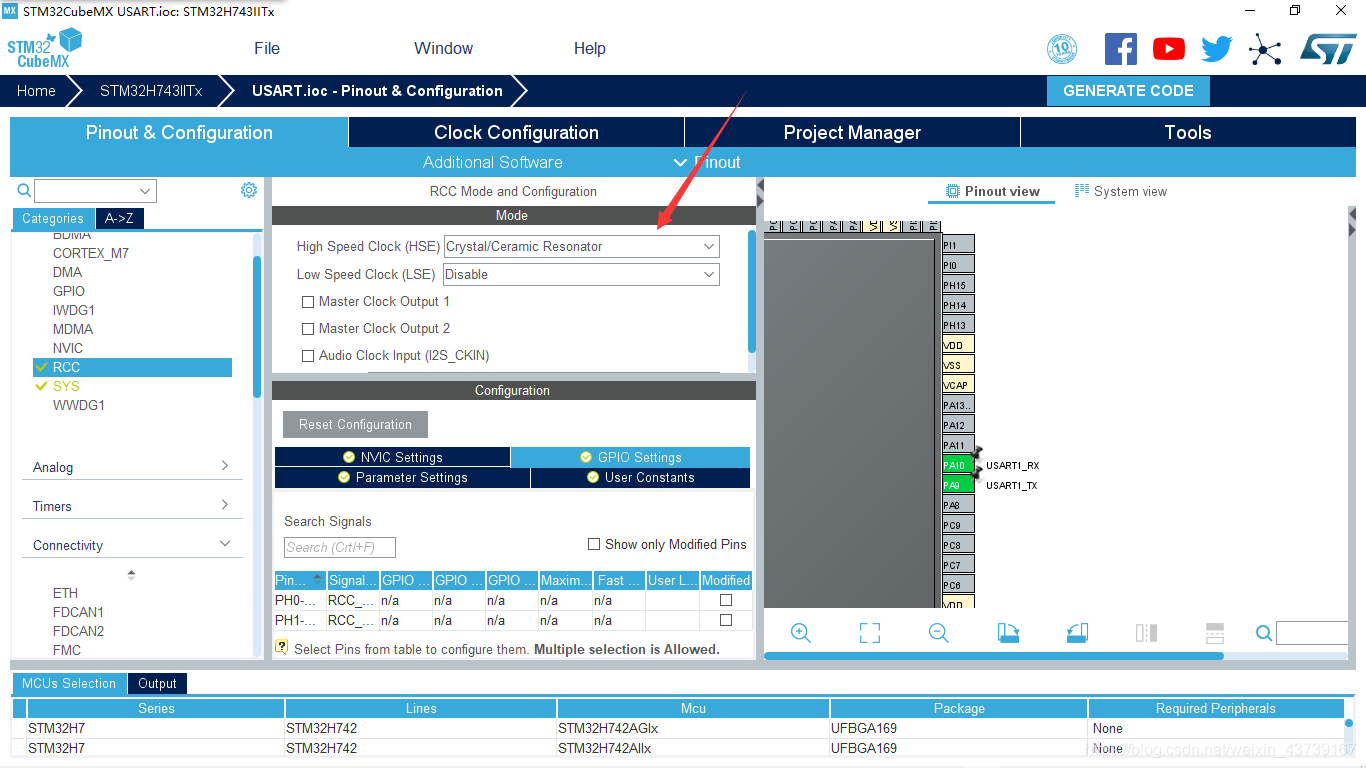This screenshot has height=768, width=1366.
Task: Click the ST logo
Action: pyautogui.click(x=1328, y=48)
